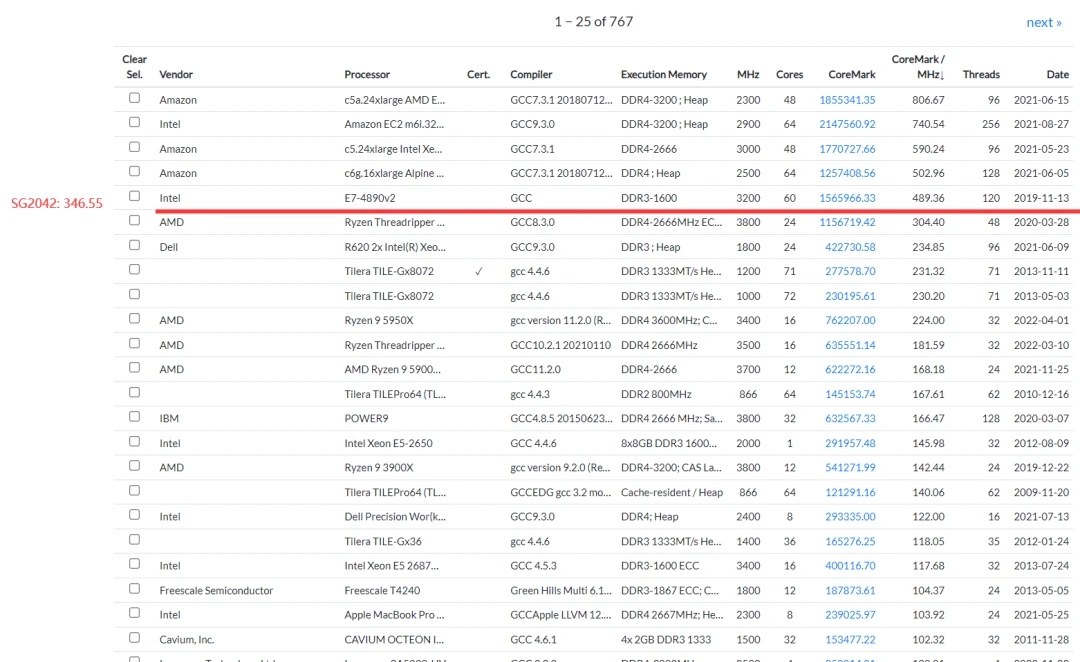This screenshot has height=662, width=1080.
Task: Click the 'DDR2 800MHz' memory cell
Action: tap(656, 394)
